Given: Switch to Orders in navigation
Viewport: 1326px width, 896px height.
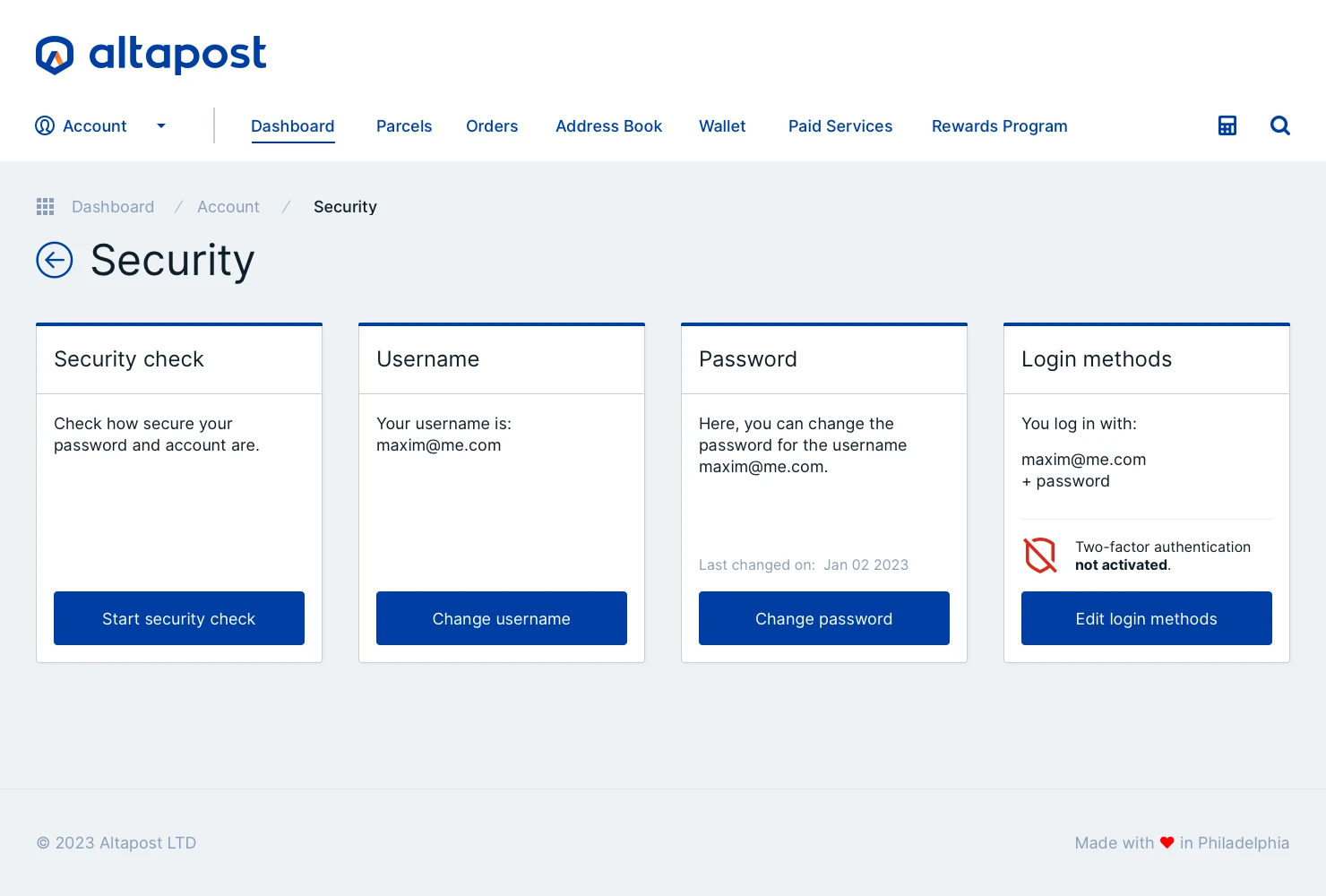Looking at the screenshot, I should [492, 126].
